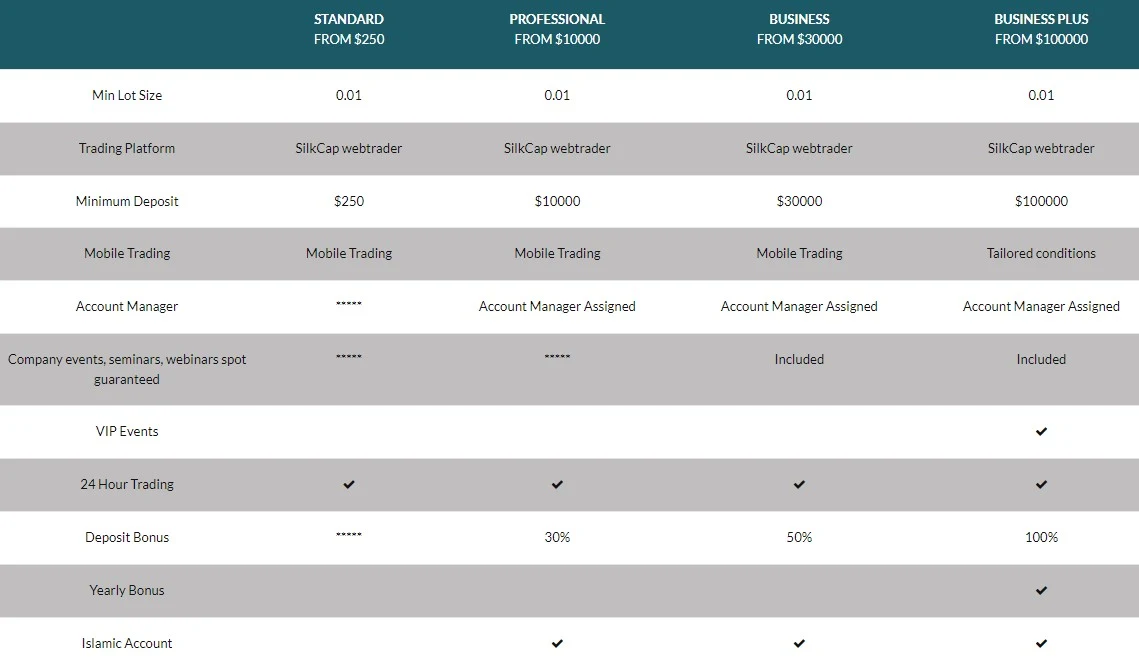
Task: Click the 30% Deposit Bonus value
Action: coord(557,538)
